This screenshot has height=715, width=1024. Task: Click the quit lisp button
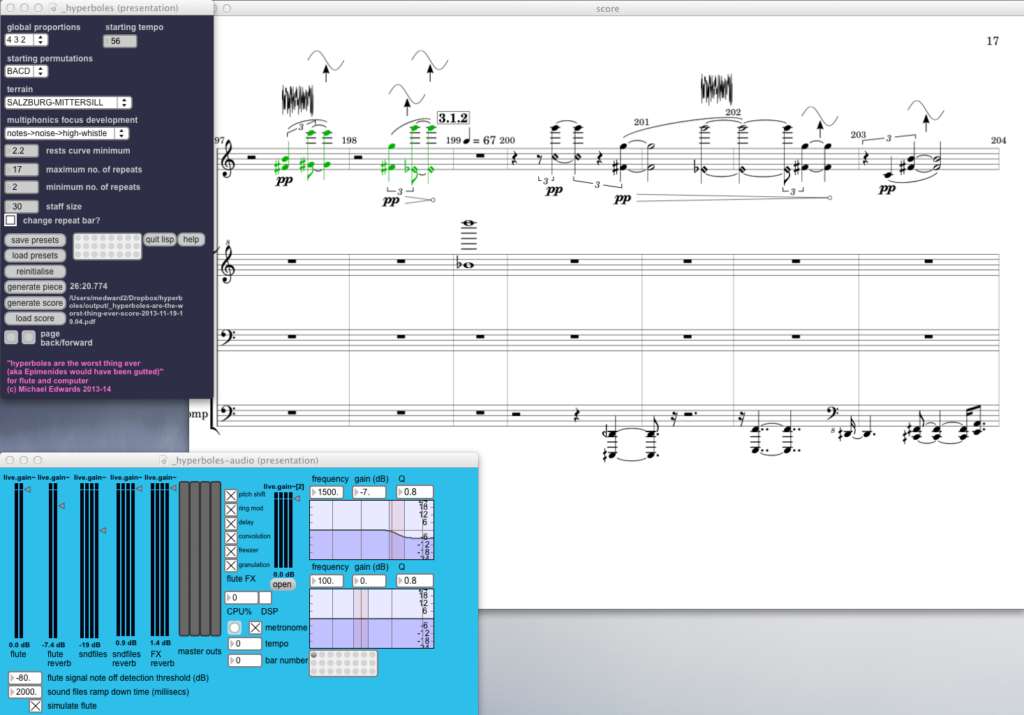[x=159, y=240]
